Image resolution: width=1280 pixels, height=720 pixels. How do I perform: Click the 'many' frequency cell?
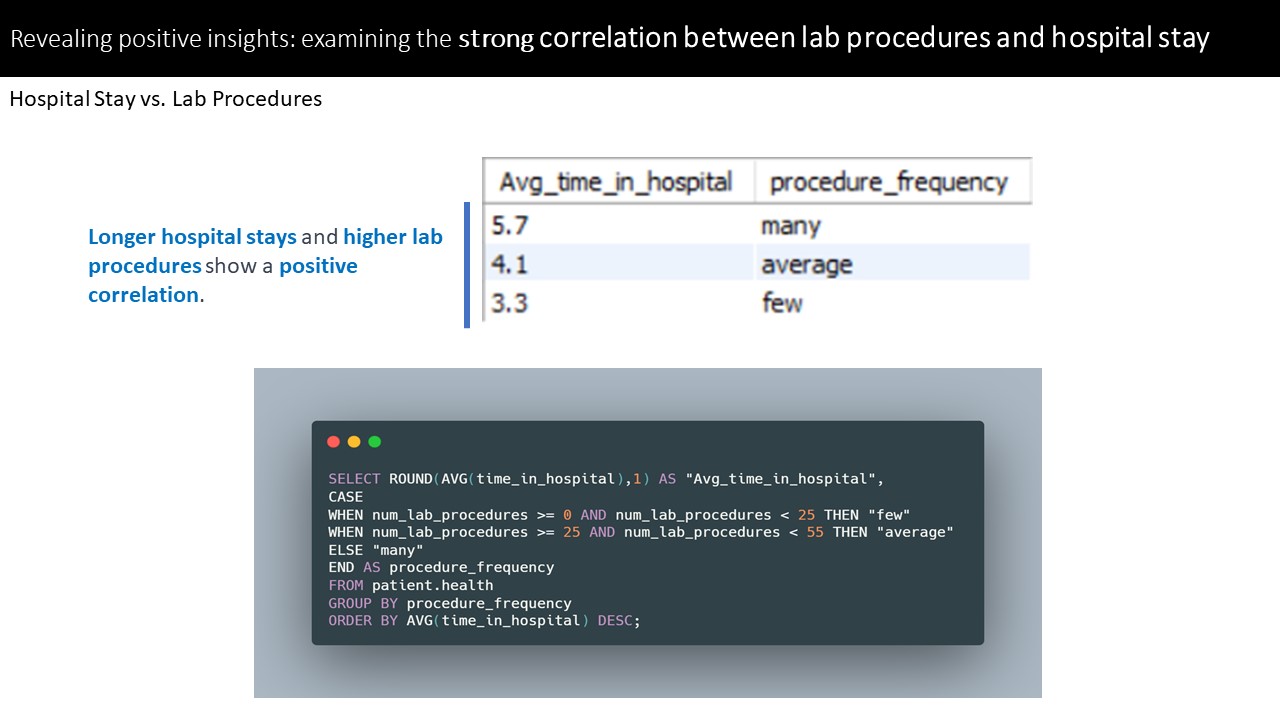892,225
